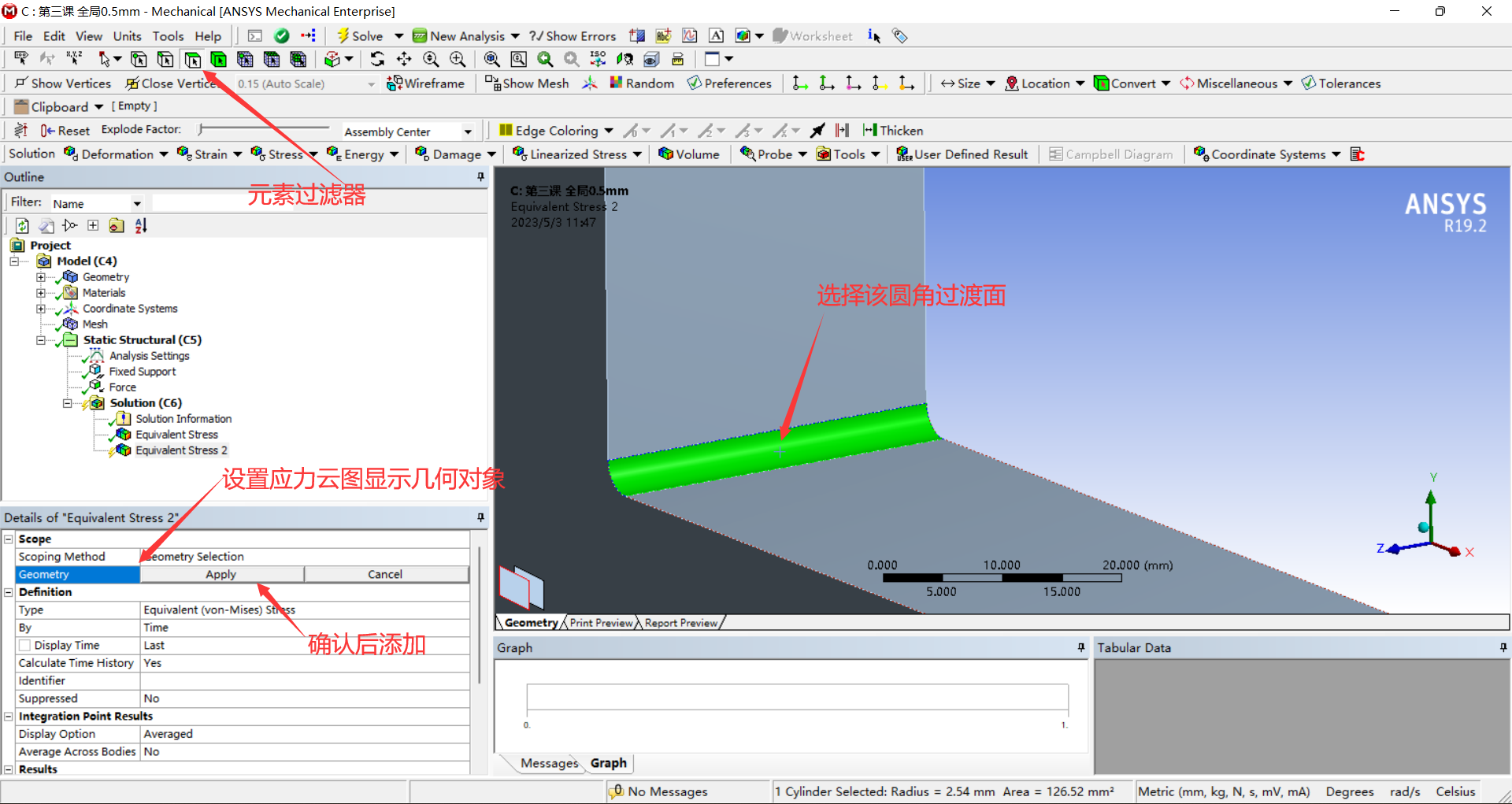Toggle the Magnifier Window icon
The image size is (1512, 804).
(x=518, y=59)
